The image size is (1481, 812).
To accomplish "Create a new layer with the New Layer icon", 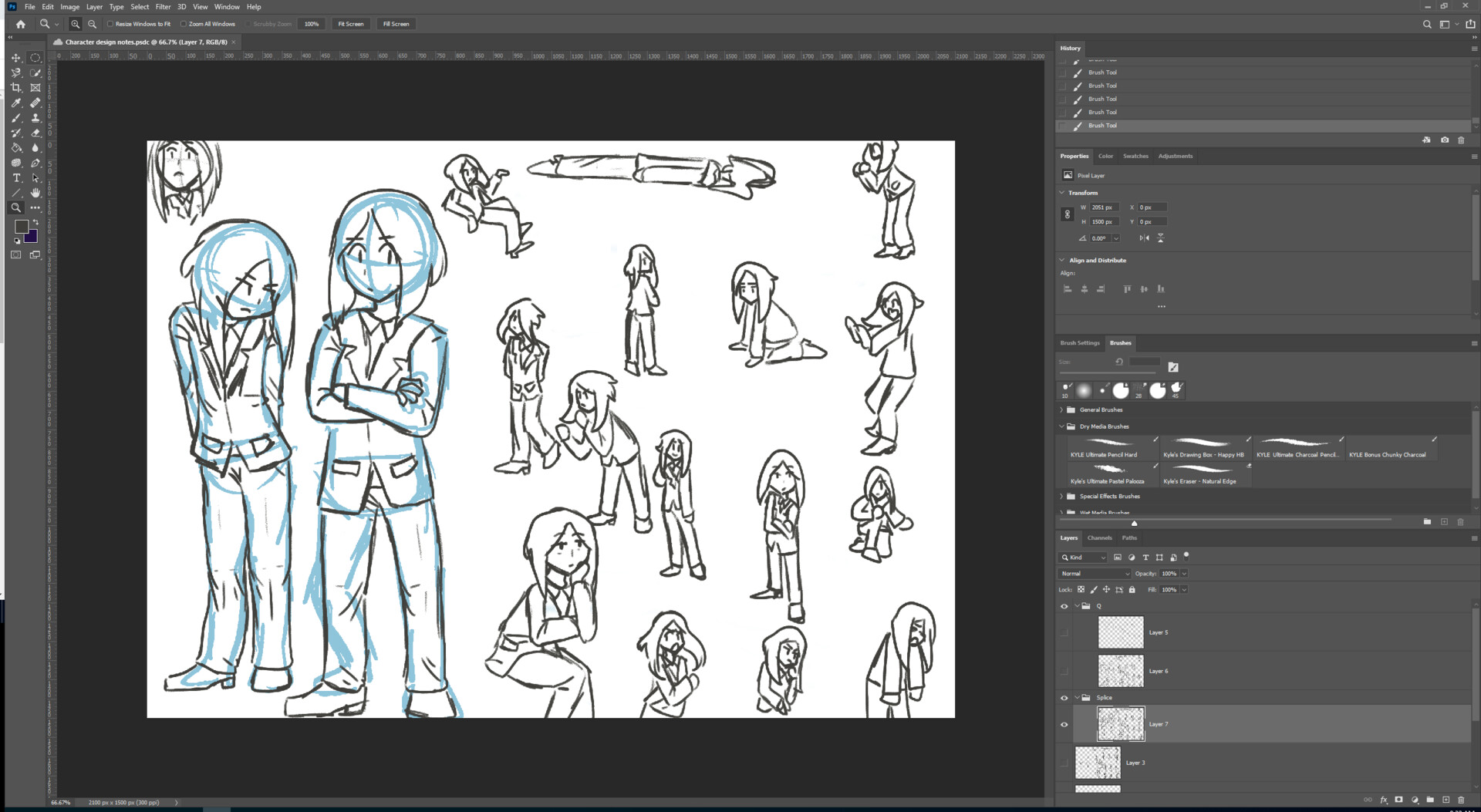I will pos(1447,800).
